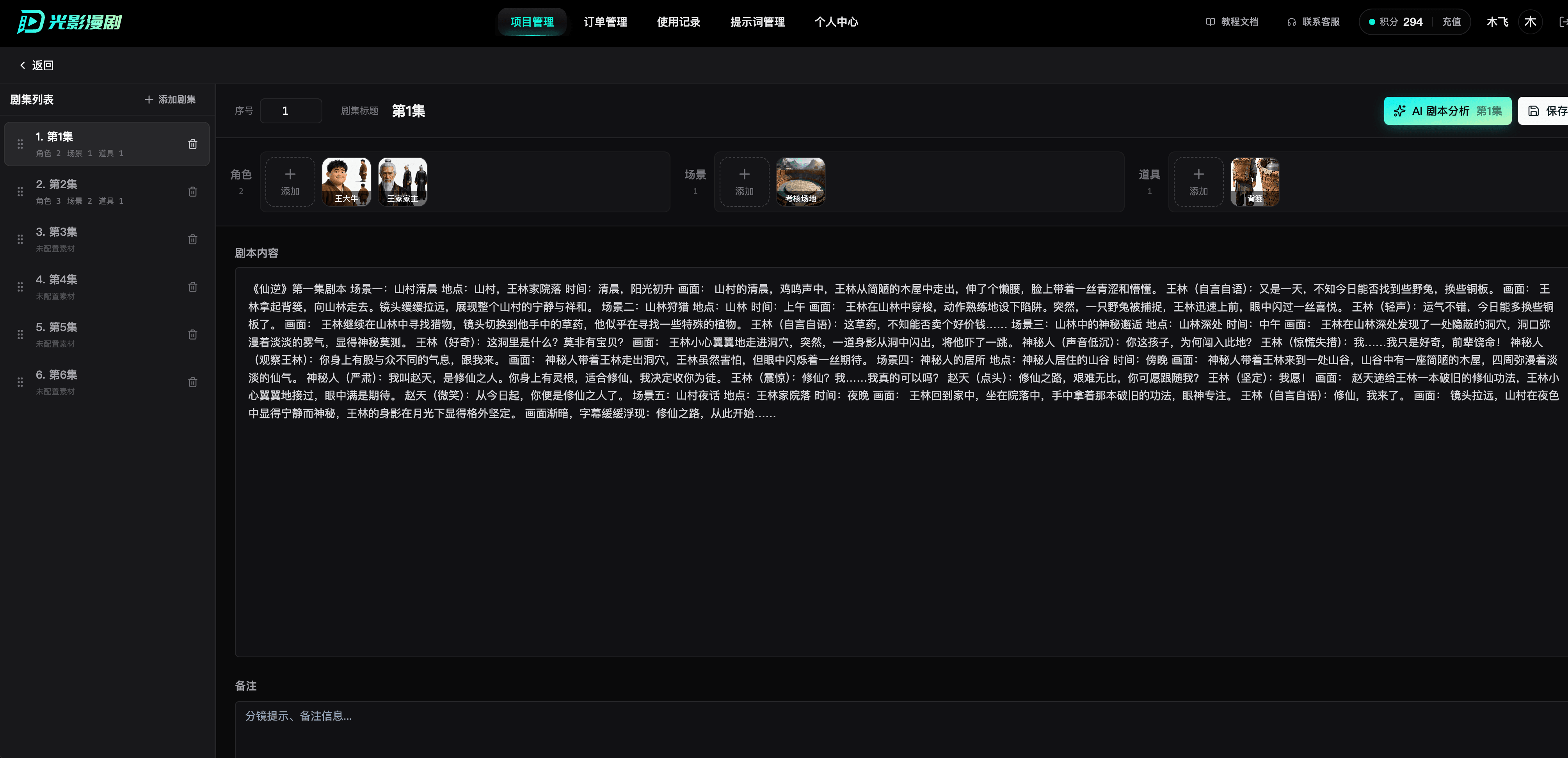Open the 项目管理 tab
Screen dimensions: 1568x758
[x=532, y=22]
